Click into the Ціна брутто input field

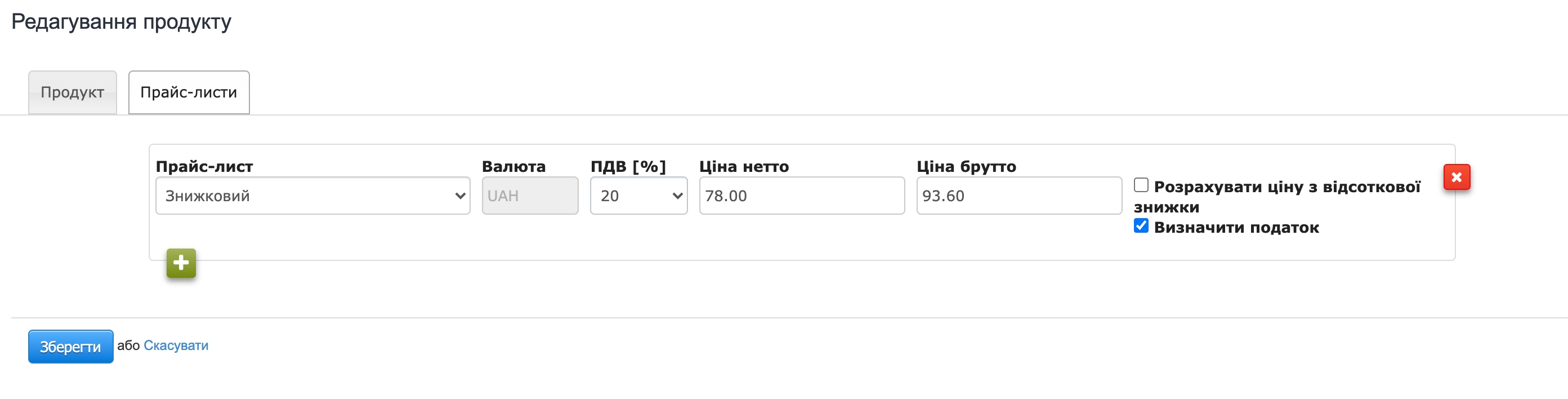(x=1018, y=196)
